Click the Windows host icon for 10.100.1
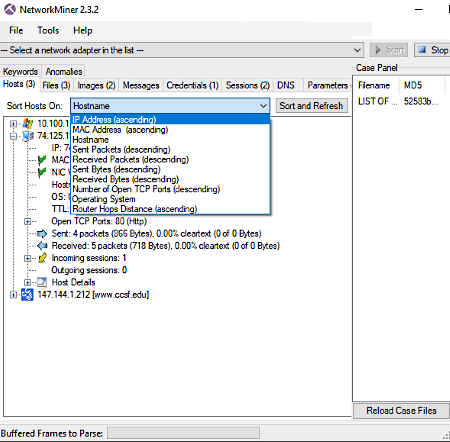 [x=28, y=124]
